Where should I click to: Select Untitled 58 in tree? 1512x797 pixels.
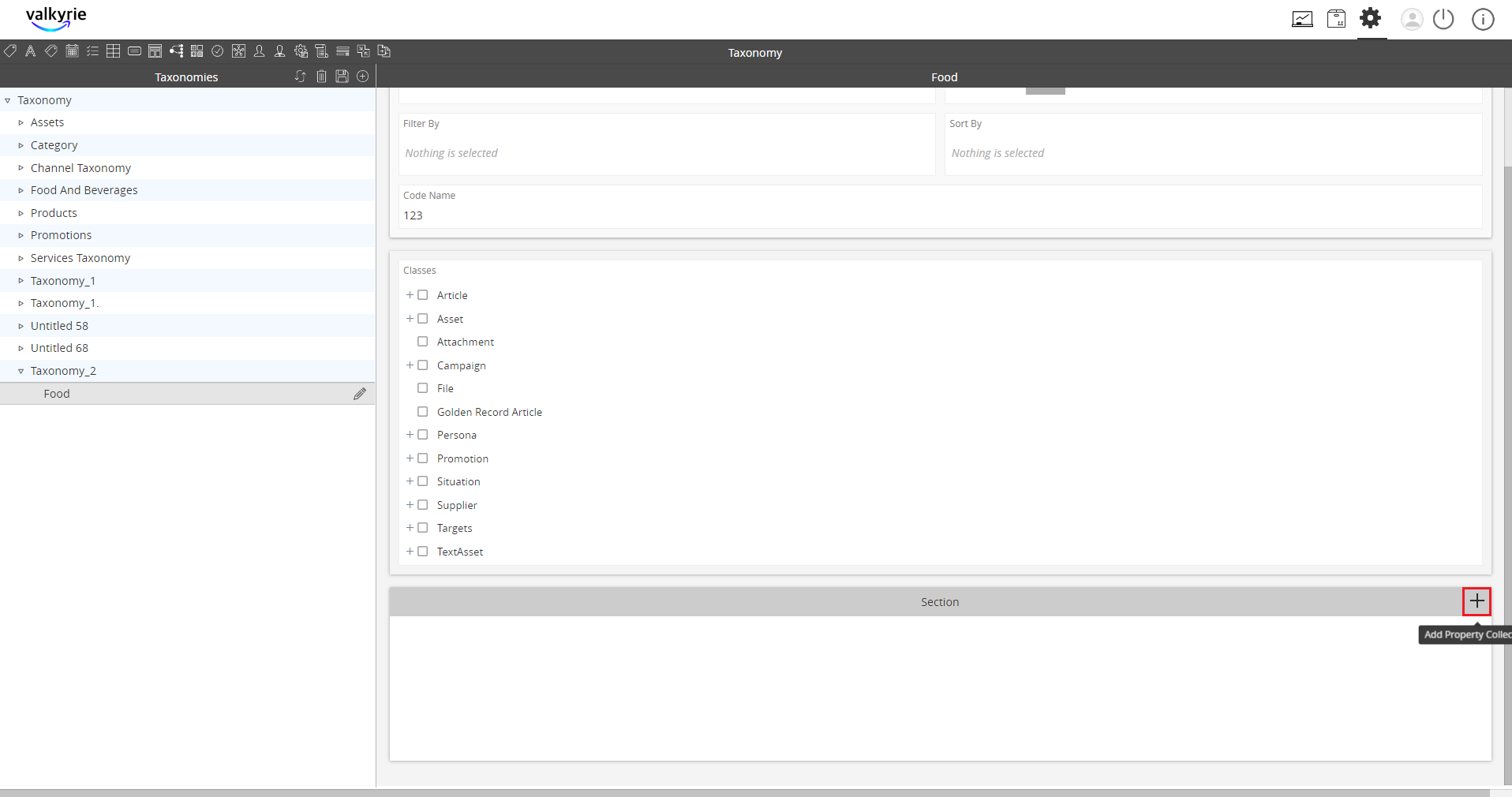click(59, 326)
